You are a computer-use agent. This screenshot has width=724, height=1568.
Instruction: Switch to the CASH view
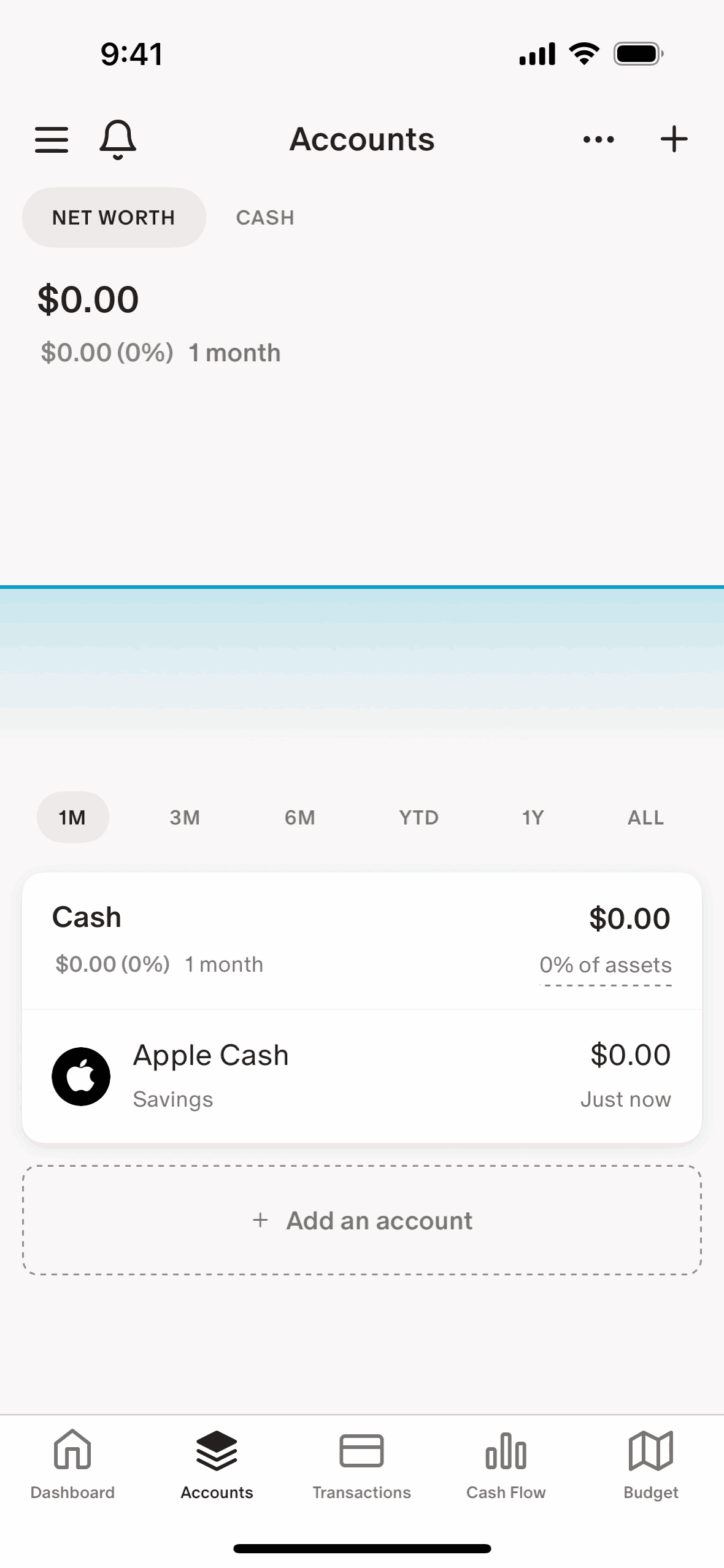tap(265, 218)
